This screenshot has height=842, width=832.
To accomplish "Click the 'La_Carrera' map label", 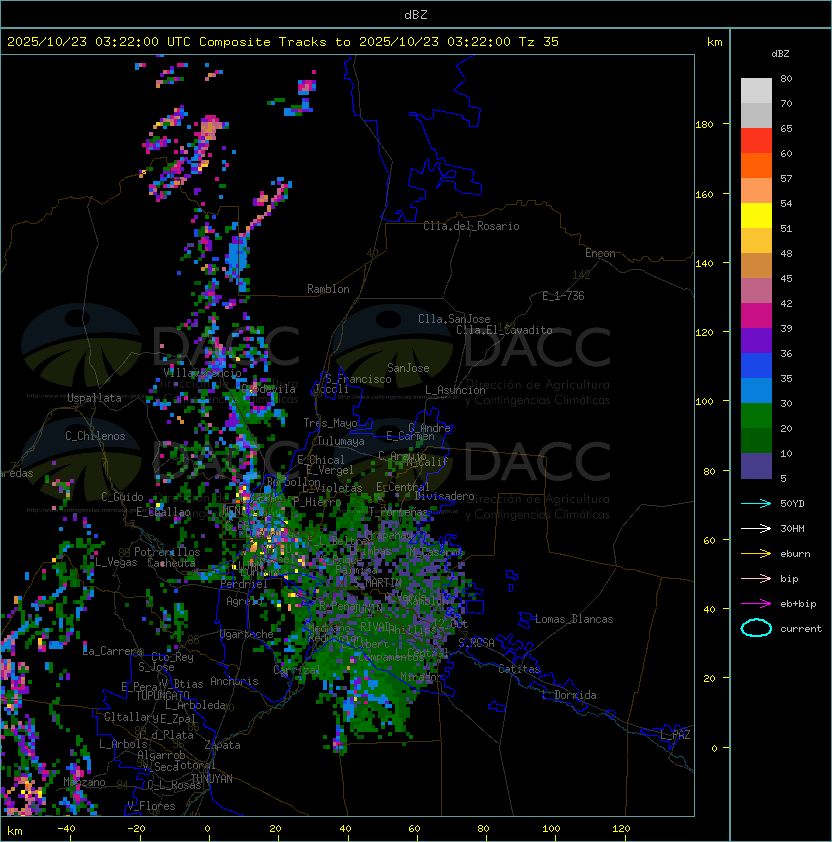I will (x=113, y=651).
